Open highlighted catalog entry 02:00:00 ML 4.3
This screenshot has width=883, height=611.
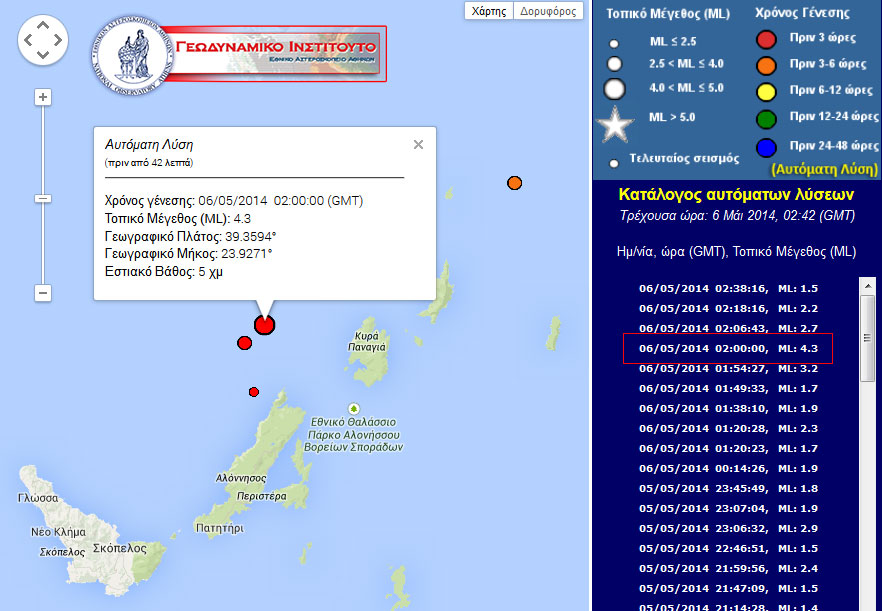click(728, 349)
